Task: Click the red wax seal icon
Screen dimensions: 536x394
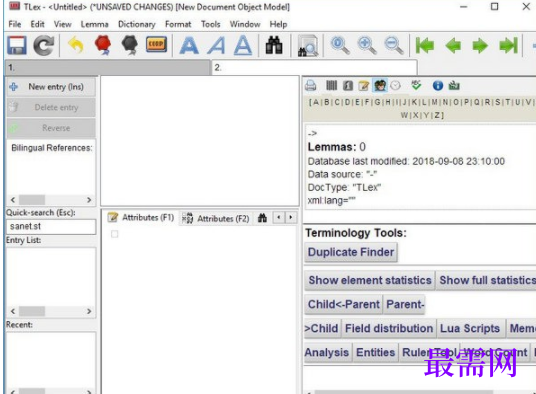Action: coord(103,45)
